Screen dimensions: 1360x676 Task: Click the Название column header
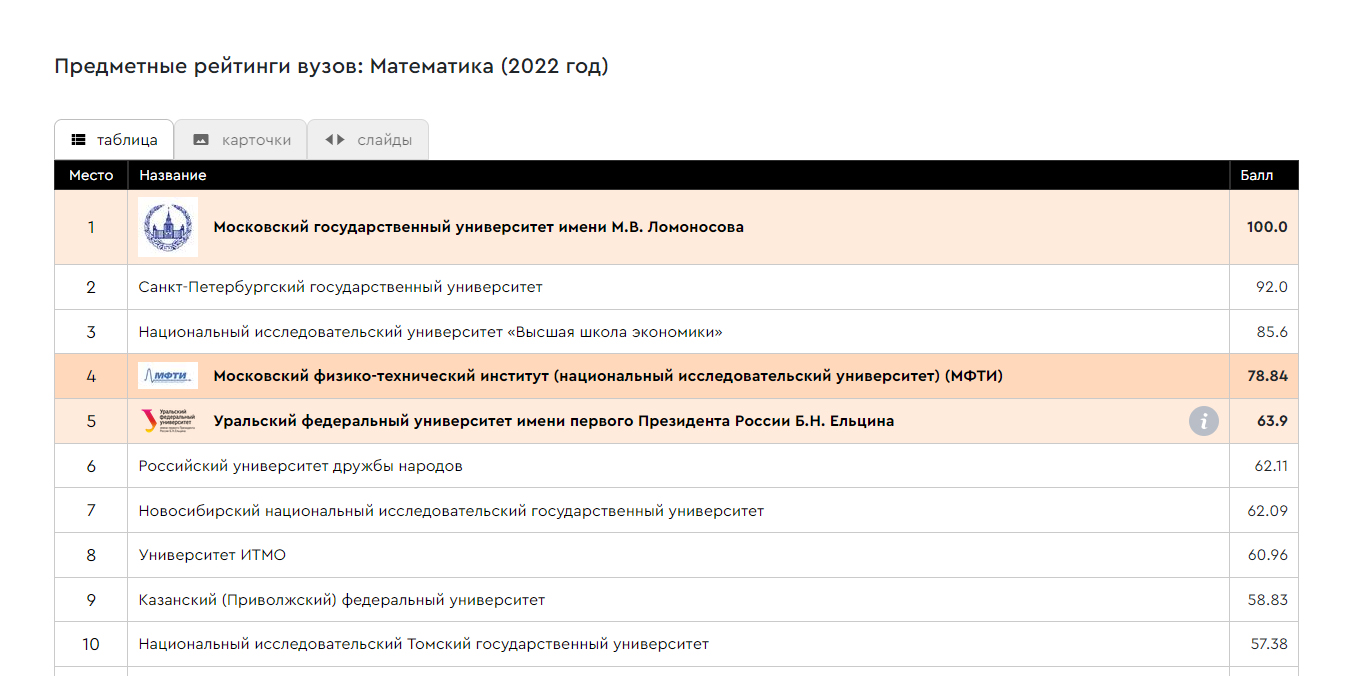[x=173, y=175]
